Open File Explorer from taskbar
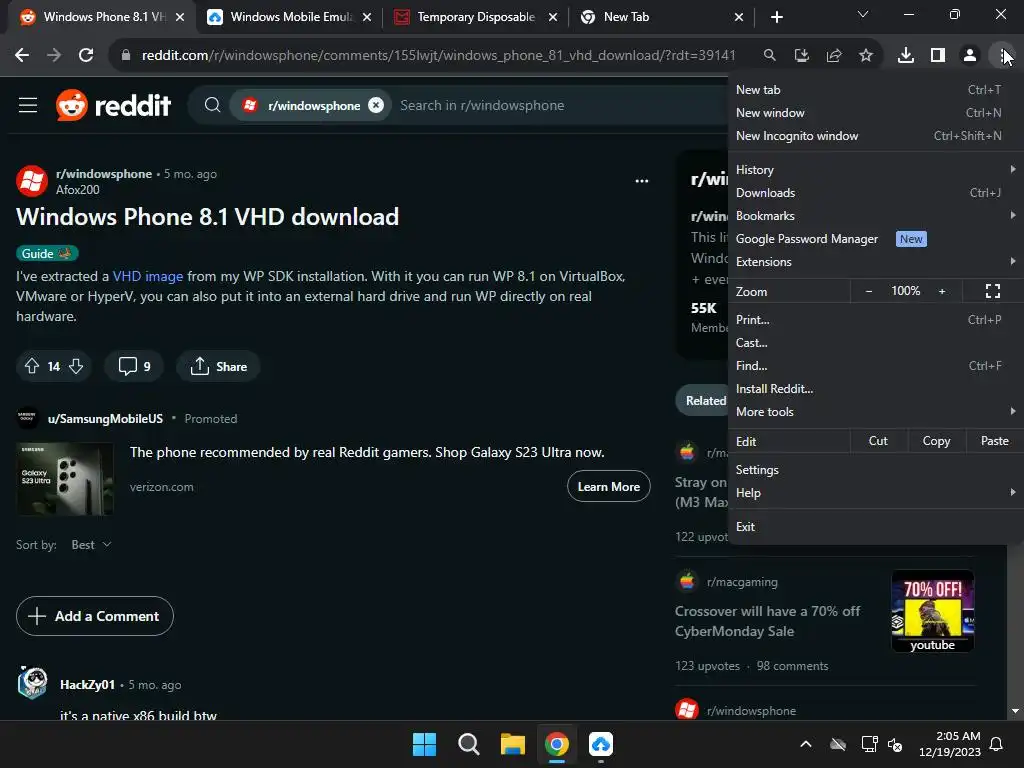This screenshot has width=1024, height=768. (x=513, y=744)
